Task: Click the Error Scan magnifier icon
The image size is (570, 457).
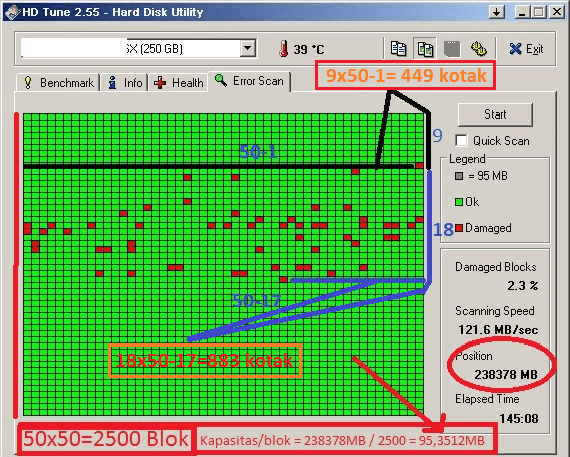Action: click(x=221, y=80)
